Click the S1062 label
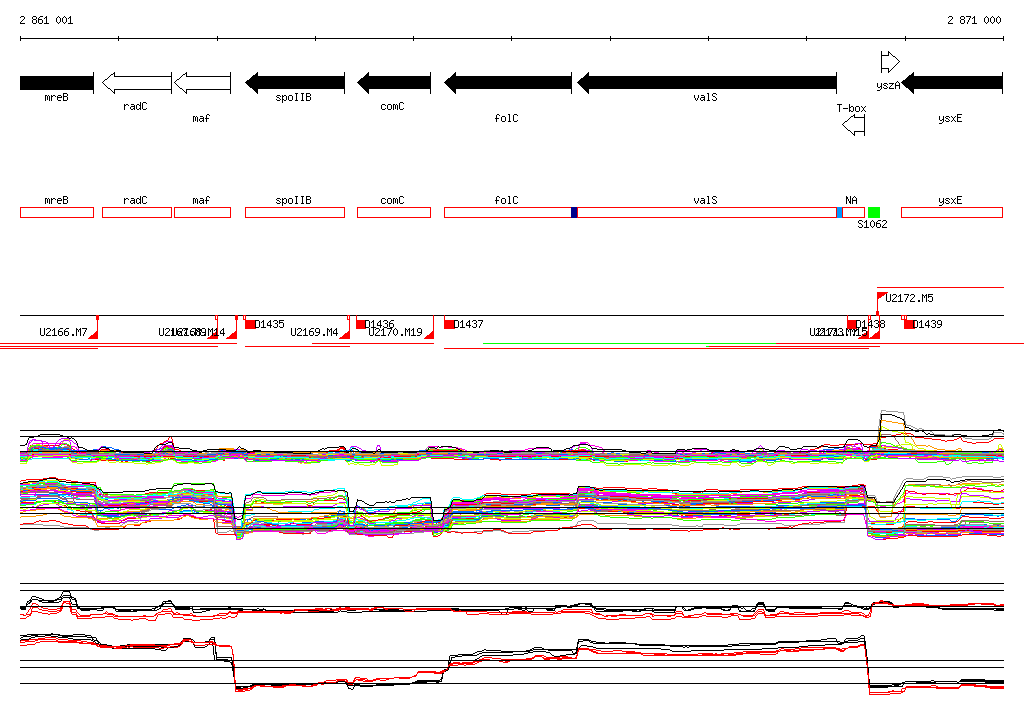Viewport: 1024px width, 714px height. pos(872,224)
